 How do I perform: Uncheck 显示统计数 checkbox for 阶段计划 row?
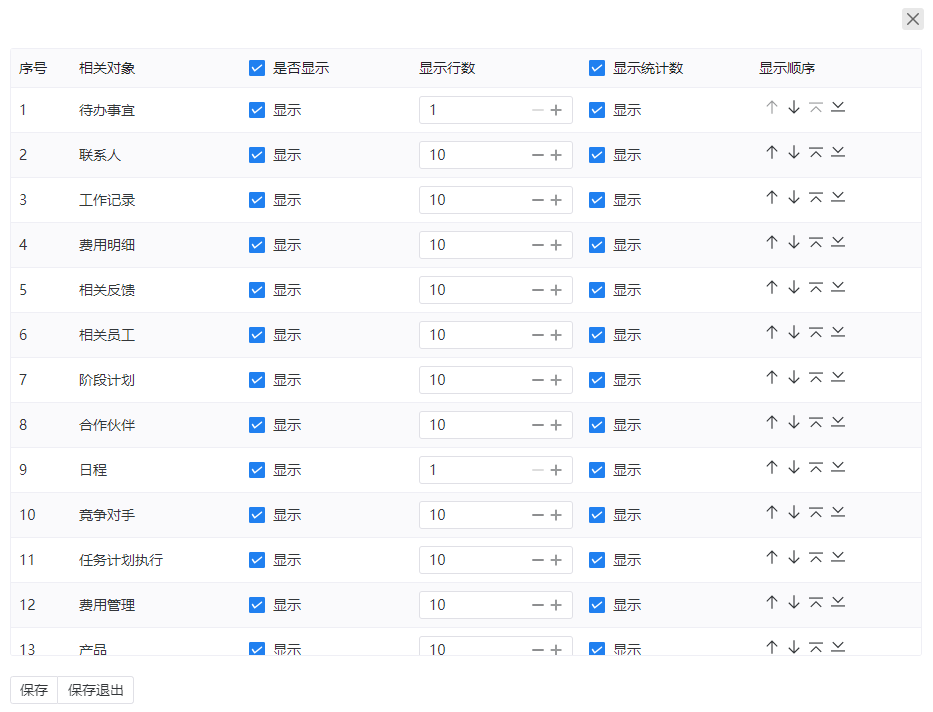click(x=597, y=380)
